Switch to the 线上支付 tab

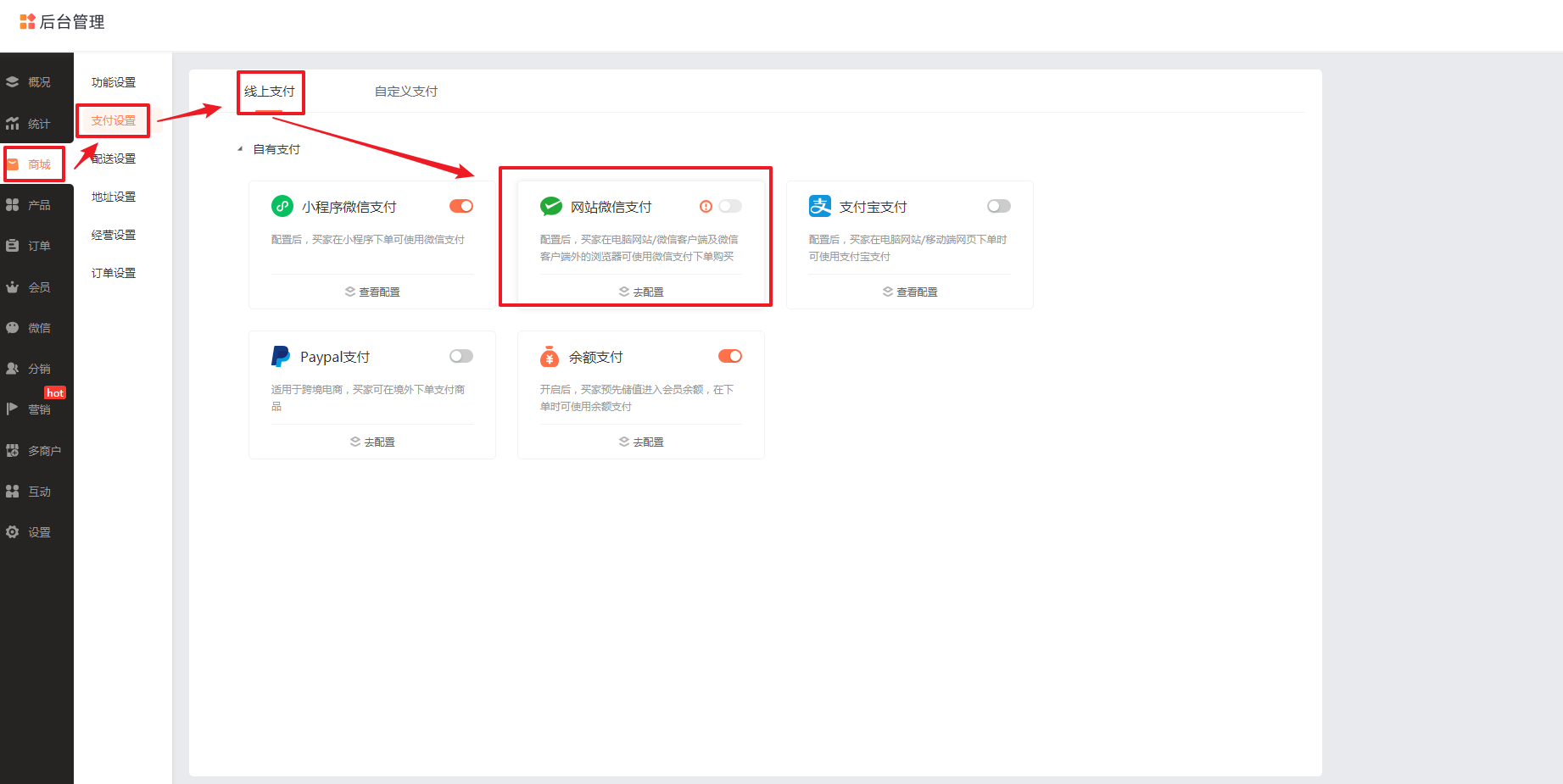pyautogui.click(x=270, y=92)
